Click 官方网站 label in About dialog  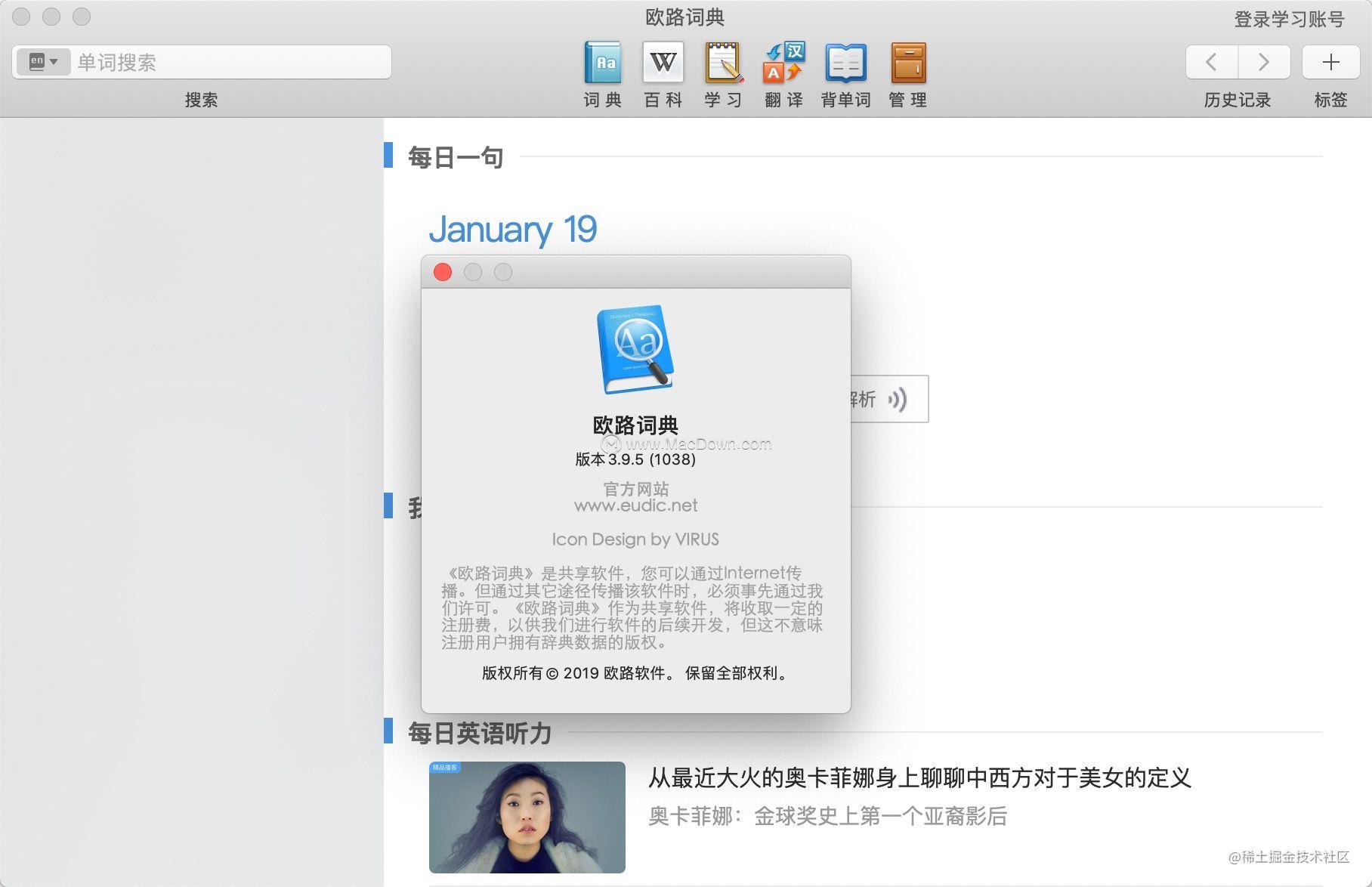click(635, 488)
